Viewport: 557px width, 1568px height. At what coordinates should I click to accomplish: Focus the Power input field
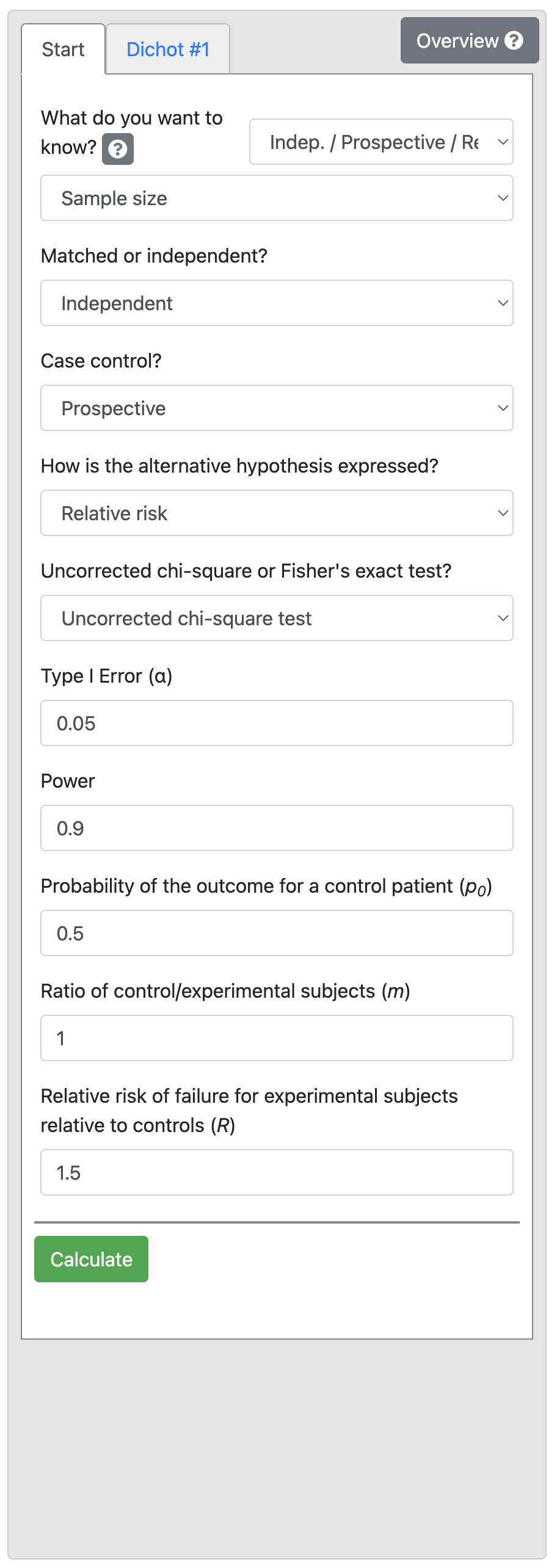pos(276,829)
